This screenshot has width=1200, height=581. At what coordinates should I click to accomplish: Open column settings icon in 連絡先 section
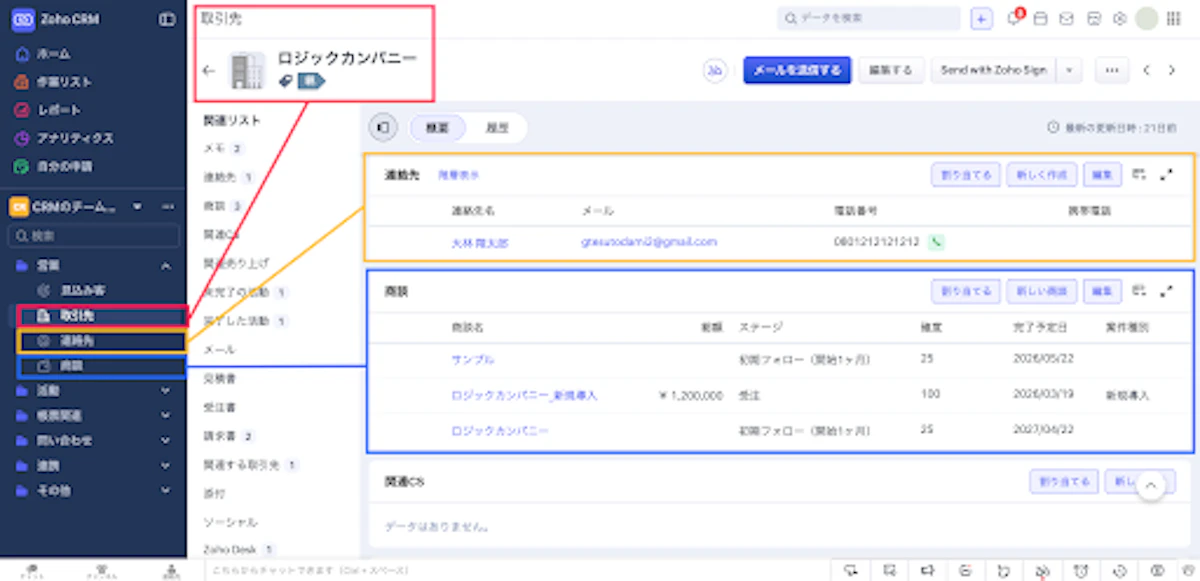[x=1139, y=174]
